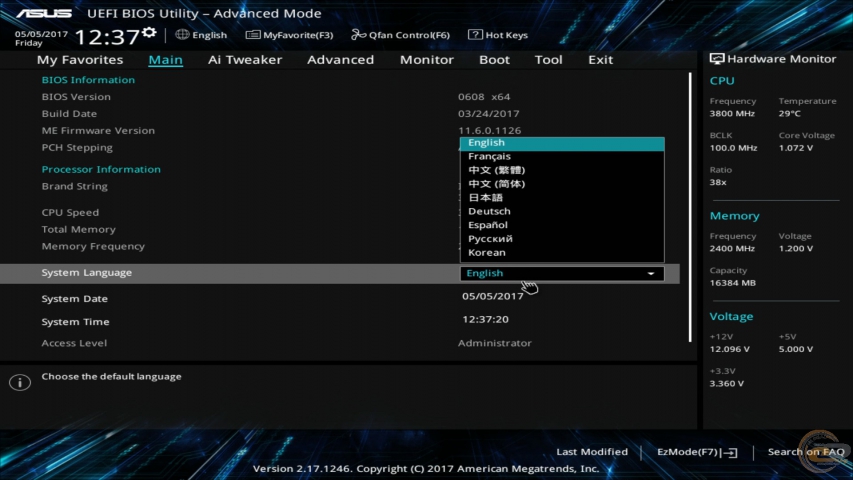Pick 日本語 from the language list
This screenshot has width=853, height=480.
562,198
